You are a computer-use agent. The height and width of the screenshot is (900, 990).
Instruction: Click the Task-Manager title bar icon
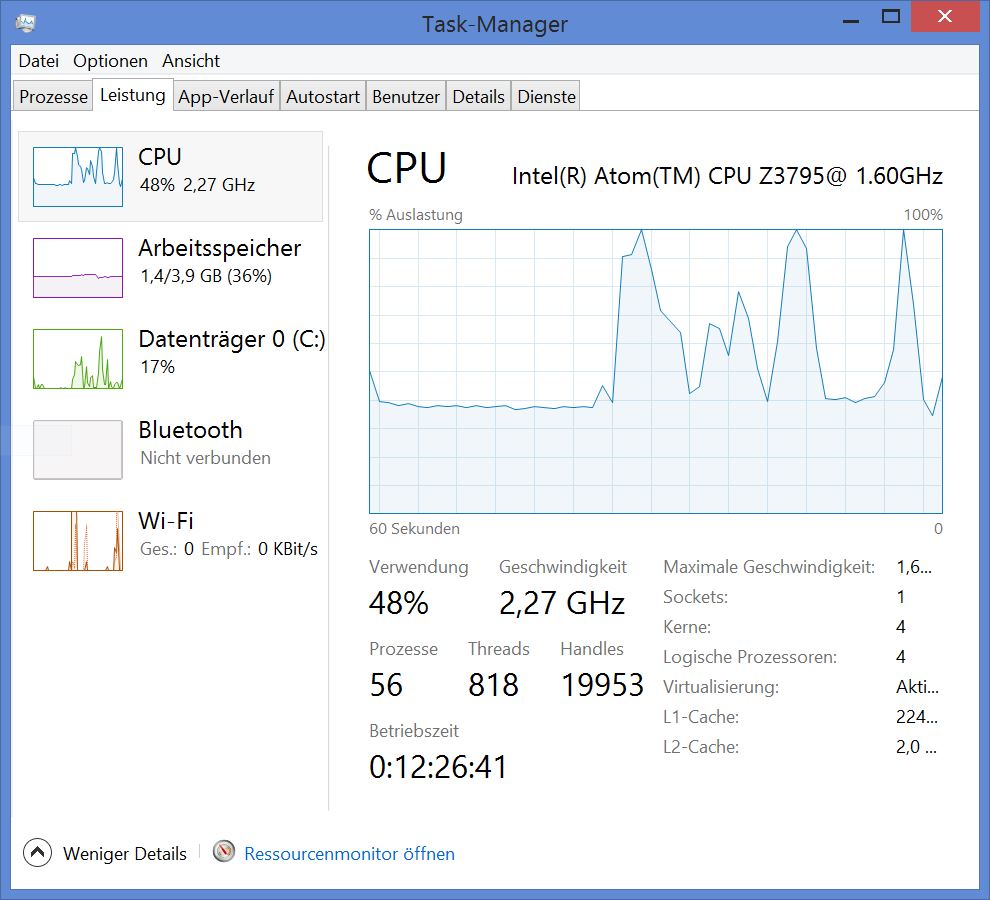[26, 22]
